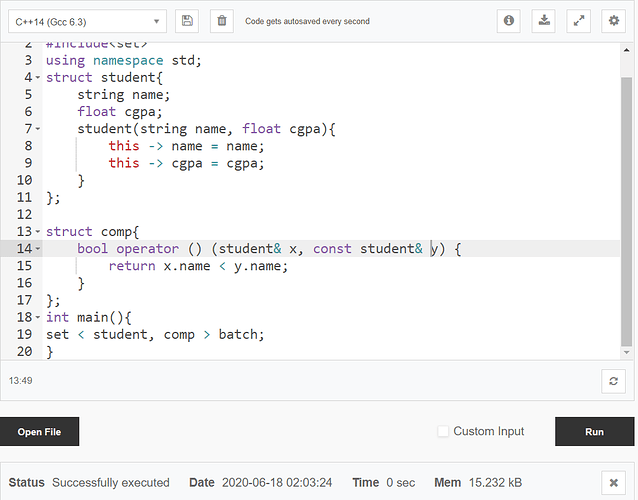Screen dimensions: 638x500
Task: Collapse the fold arrow at line 18
Action: point(38,317)
